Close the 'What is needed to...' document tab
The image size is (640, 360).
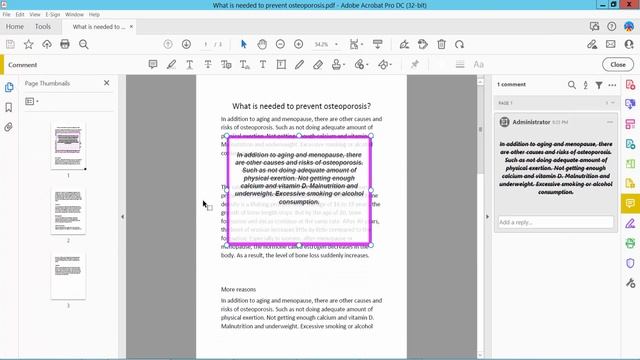pyautogui.click(x=131, y=27)
